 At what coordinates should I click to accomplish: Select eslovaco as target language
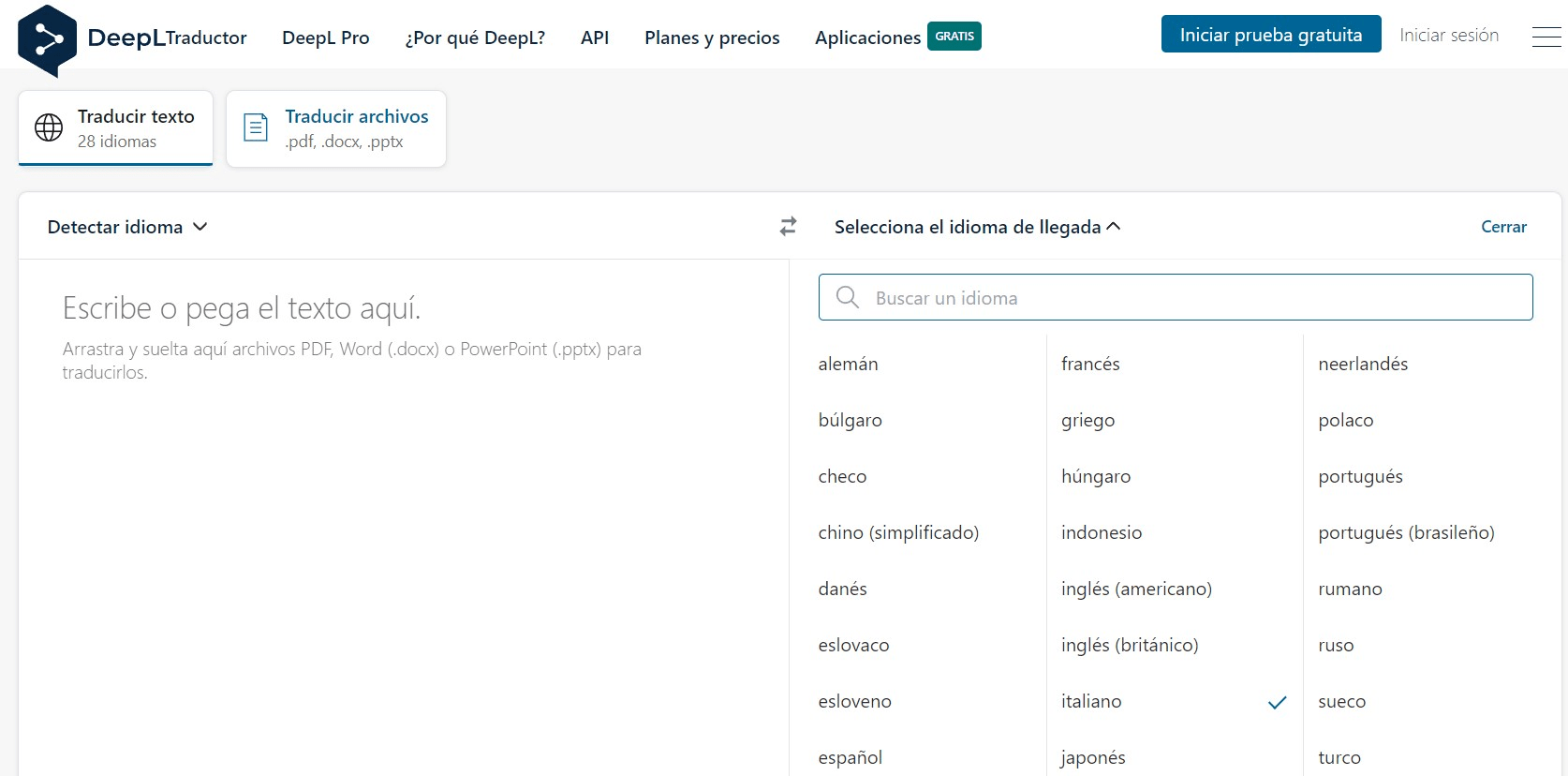(853, 645)
